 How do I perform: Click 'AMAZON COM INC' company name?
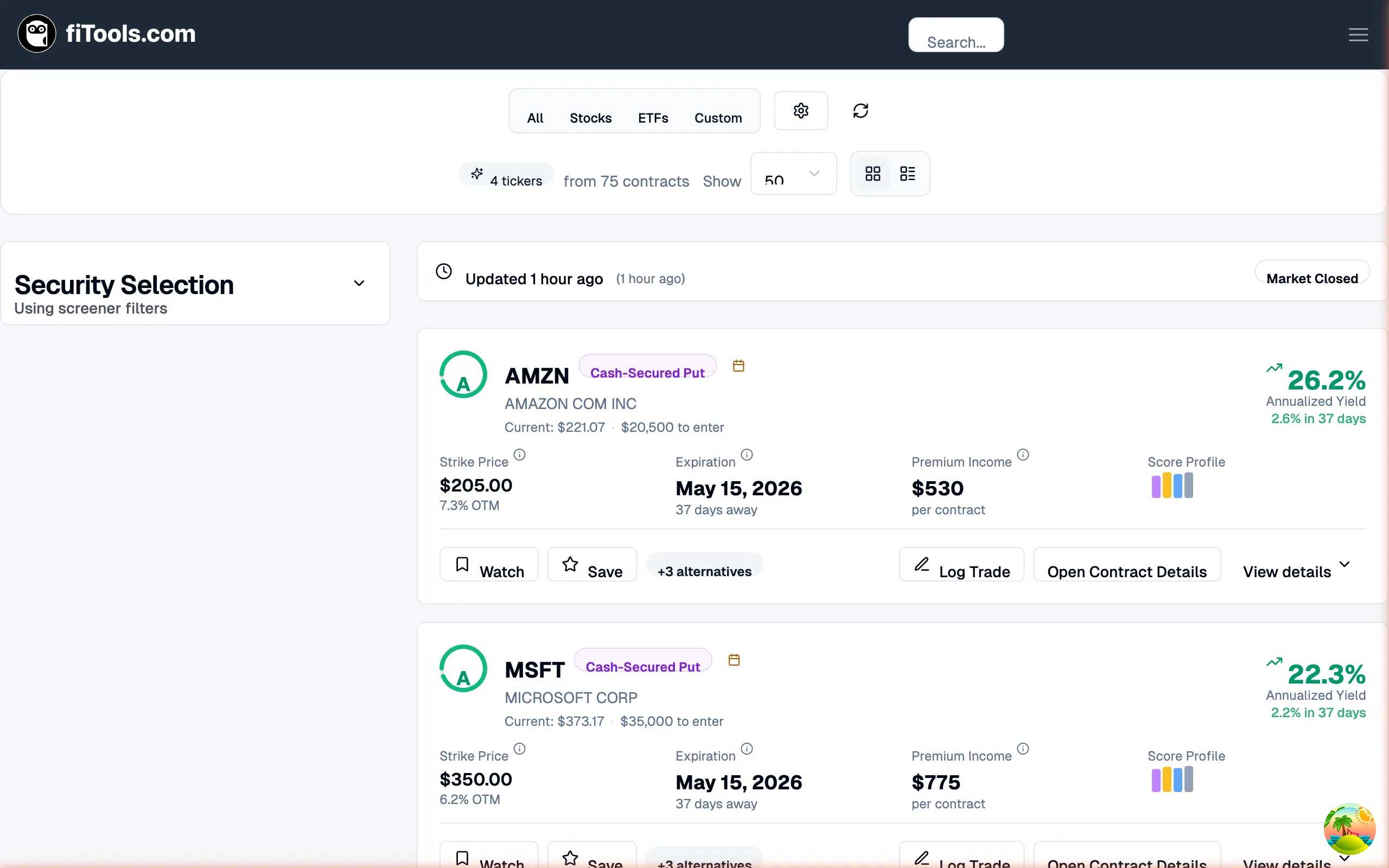click(571, 404)
